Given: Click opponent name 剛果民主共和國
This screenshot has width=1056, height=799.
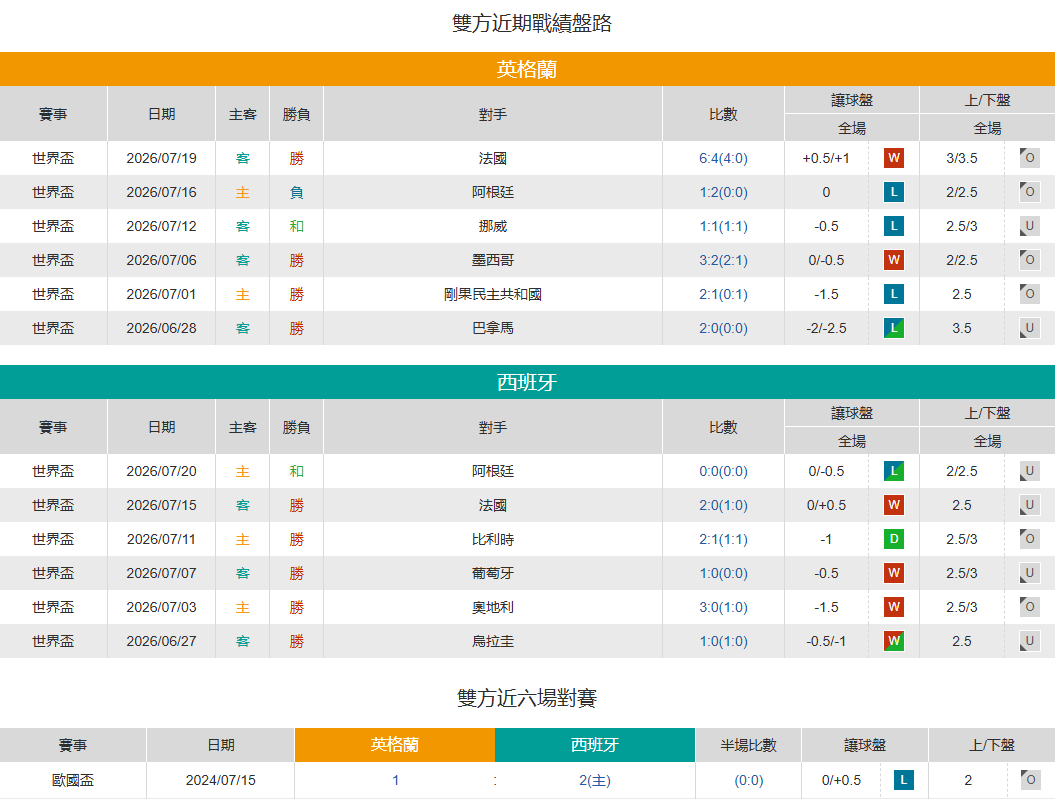Looking at the screenshot, I should click(x=493, y=294).
